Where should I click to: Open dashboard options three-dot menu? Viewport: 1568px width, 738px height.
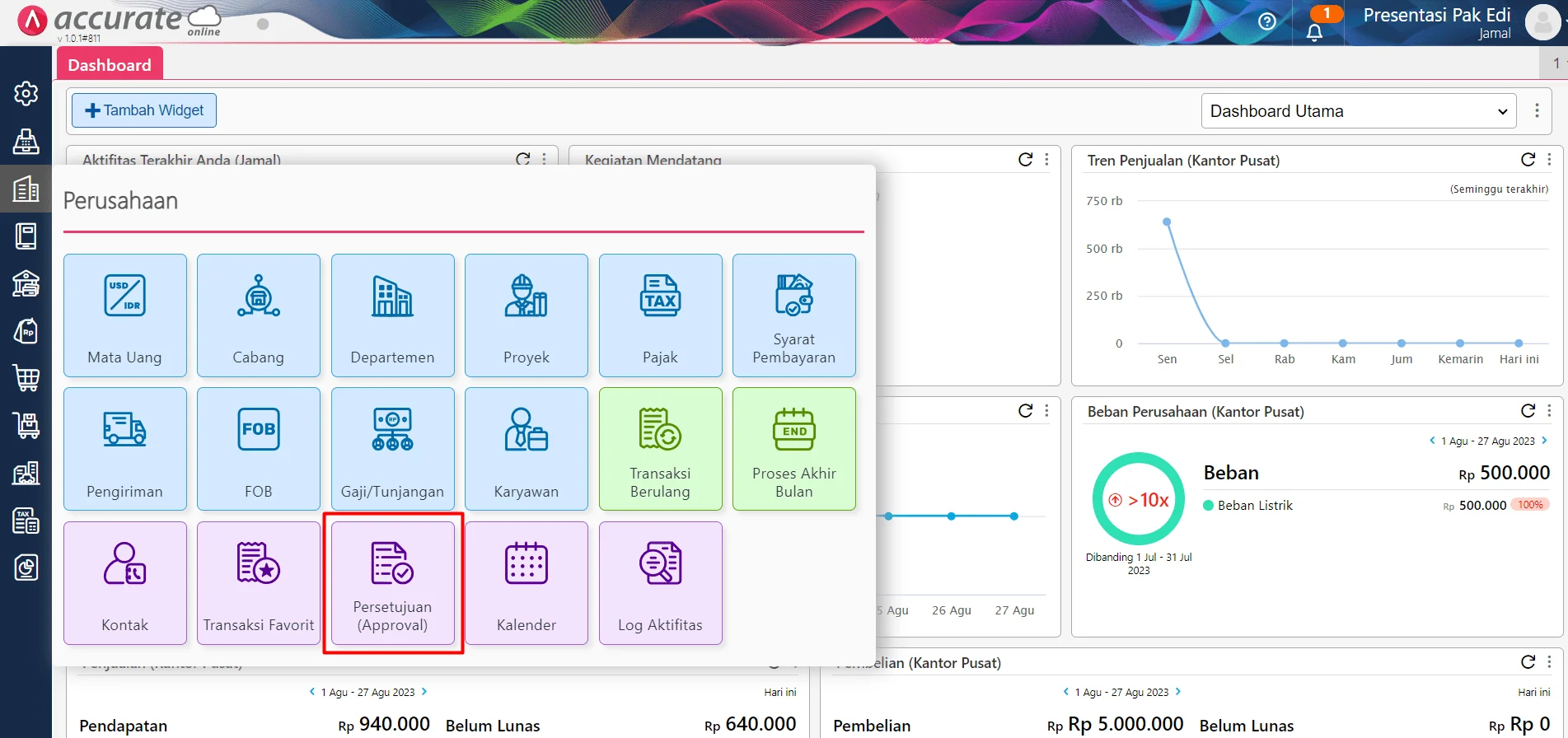1537,111
